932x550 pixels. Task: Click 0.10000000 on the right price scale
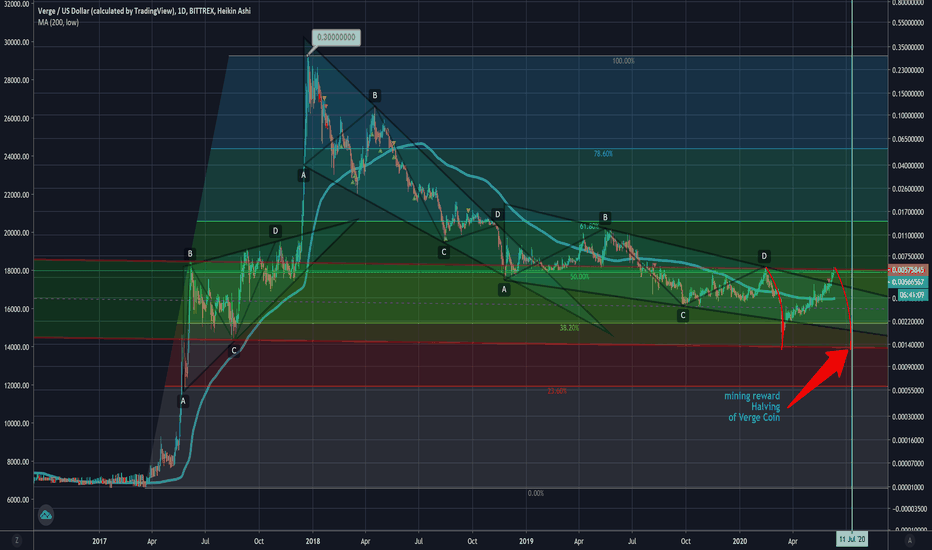coord(908,116)
